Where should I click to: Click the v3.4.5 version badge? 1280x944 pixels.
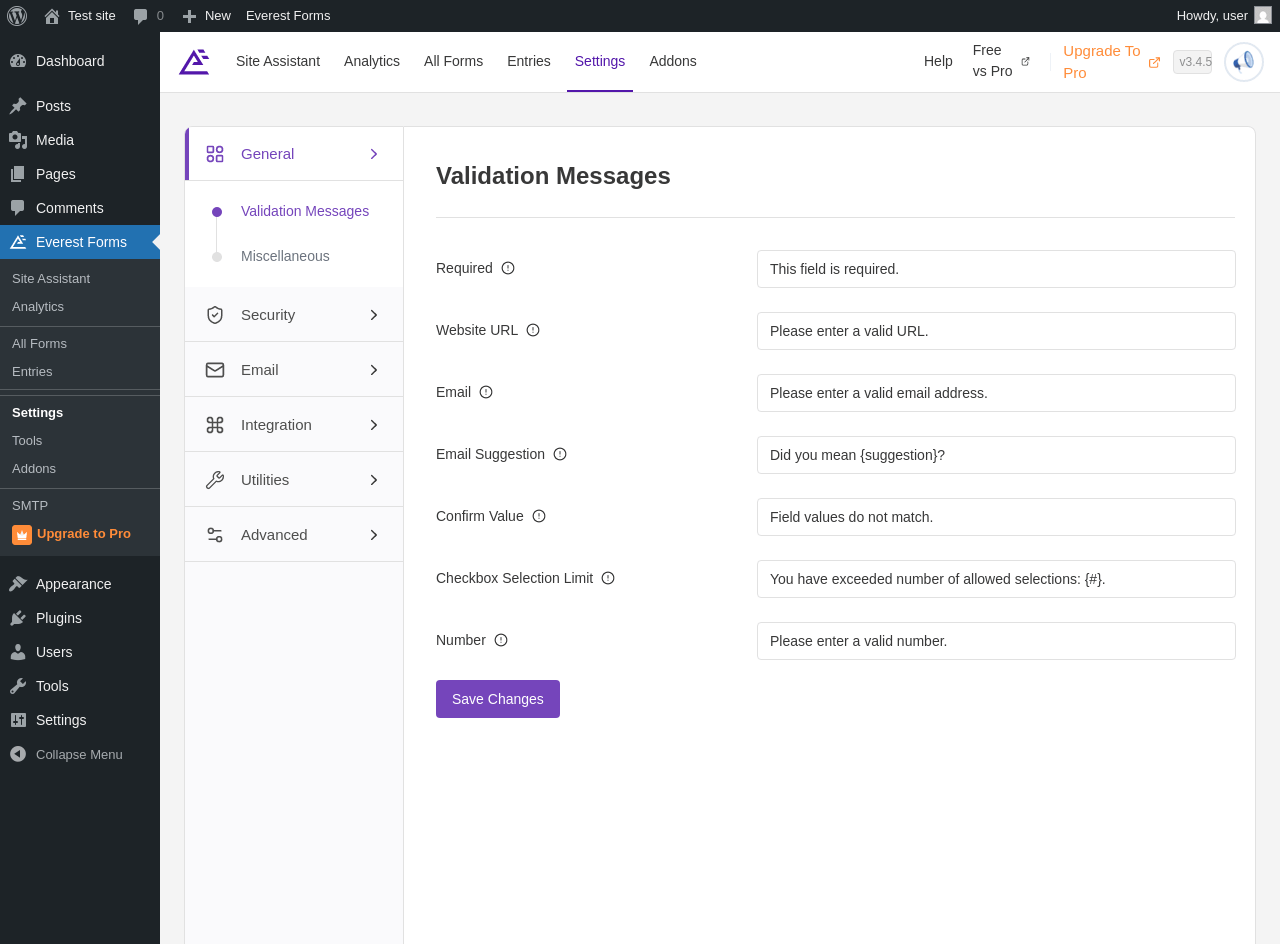tap(1192, 62)
